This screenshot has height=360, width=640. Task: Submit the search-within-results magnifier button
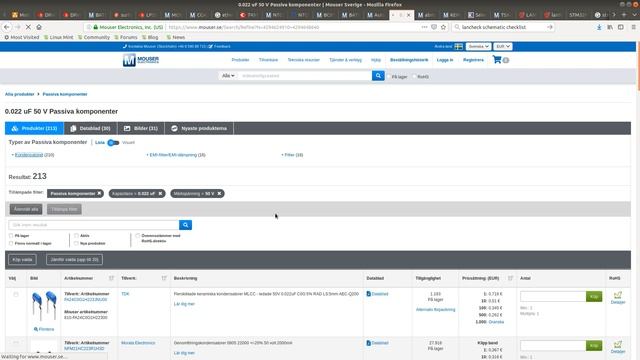(185, 225)
